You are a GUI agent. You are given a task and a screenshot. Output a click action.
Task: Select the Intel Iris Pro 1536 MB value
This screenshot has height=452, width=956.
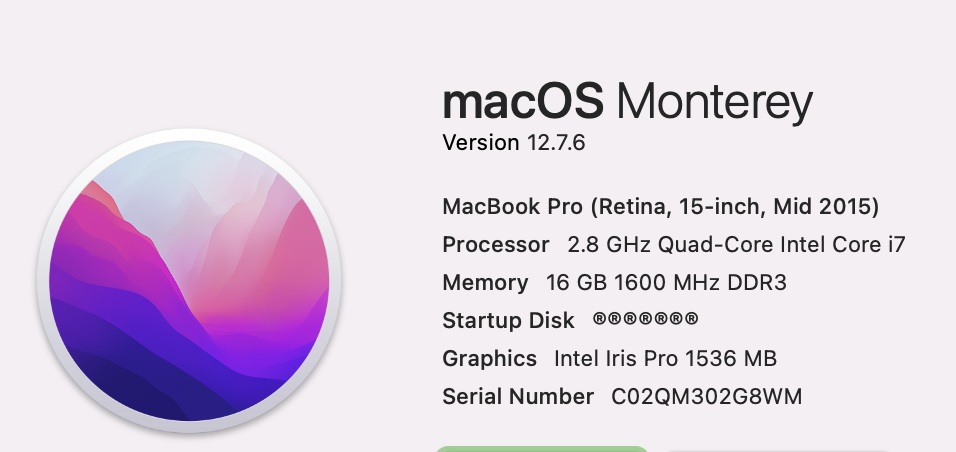pyautogui.click(x=665, y=359)
